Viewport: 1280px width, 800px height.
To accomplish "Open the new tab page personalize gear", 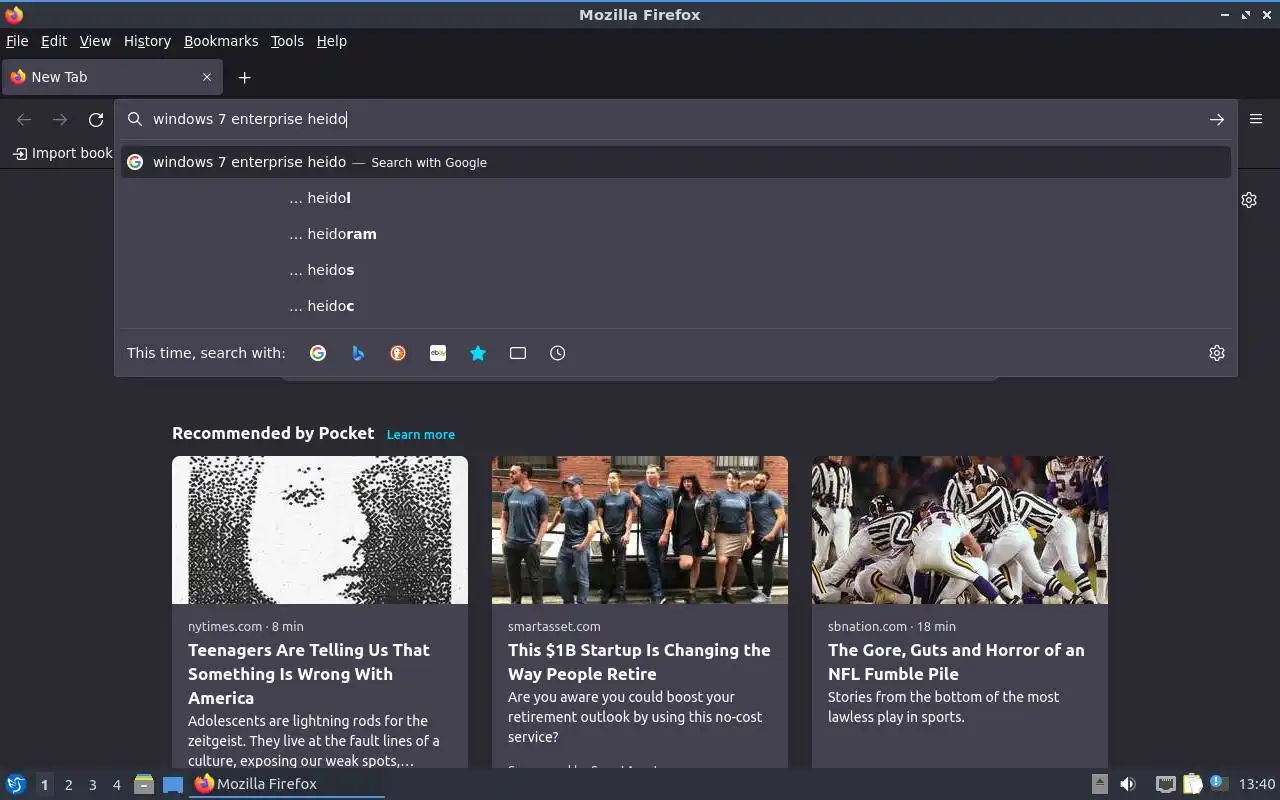I will point(1249,200).
